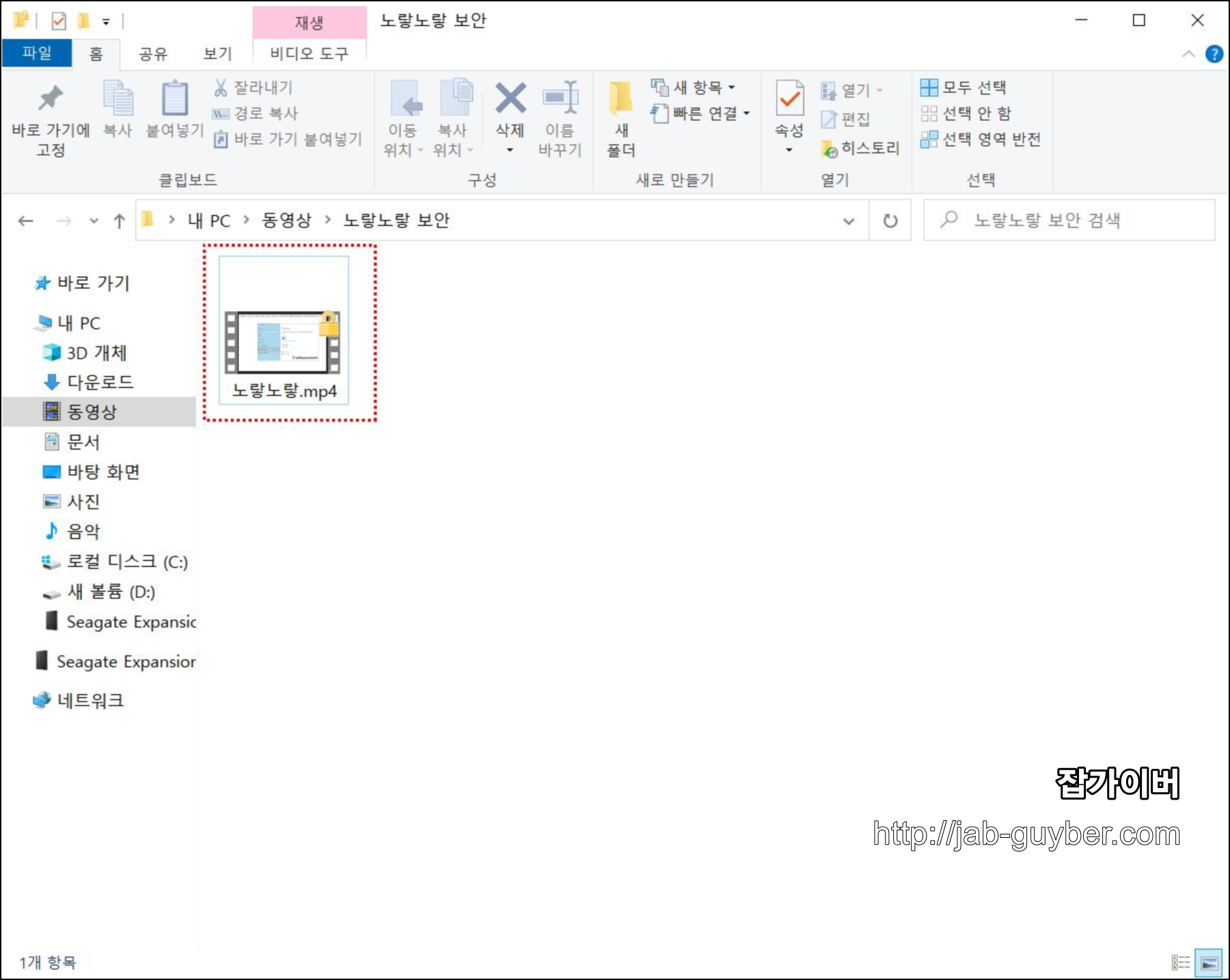
Task: Open Quick Access Toolbar customize dropdown
Action: 106,22
